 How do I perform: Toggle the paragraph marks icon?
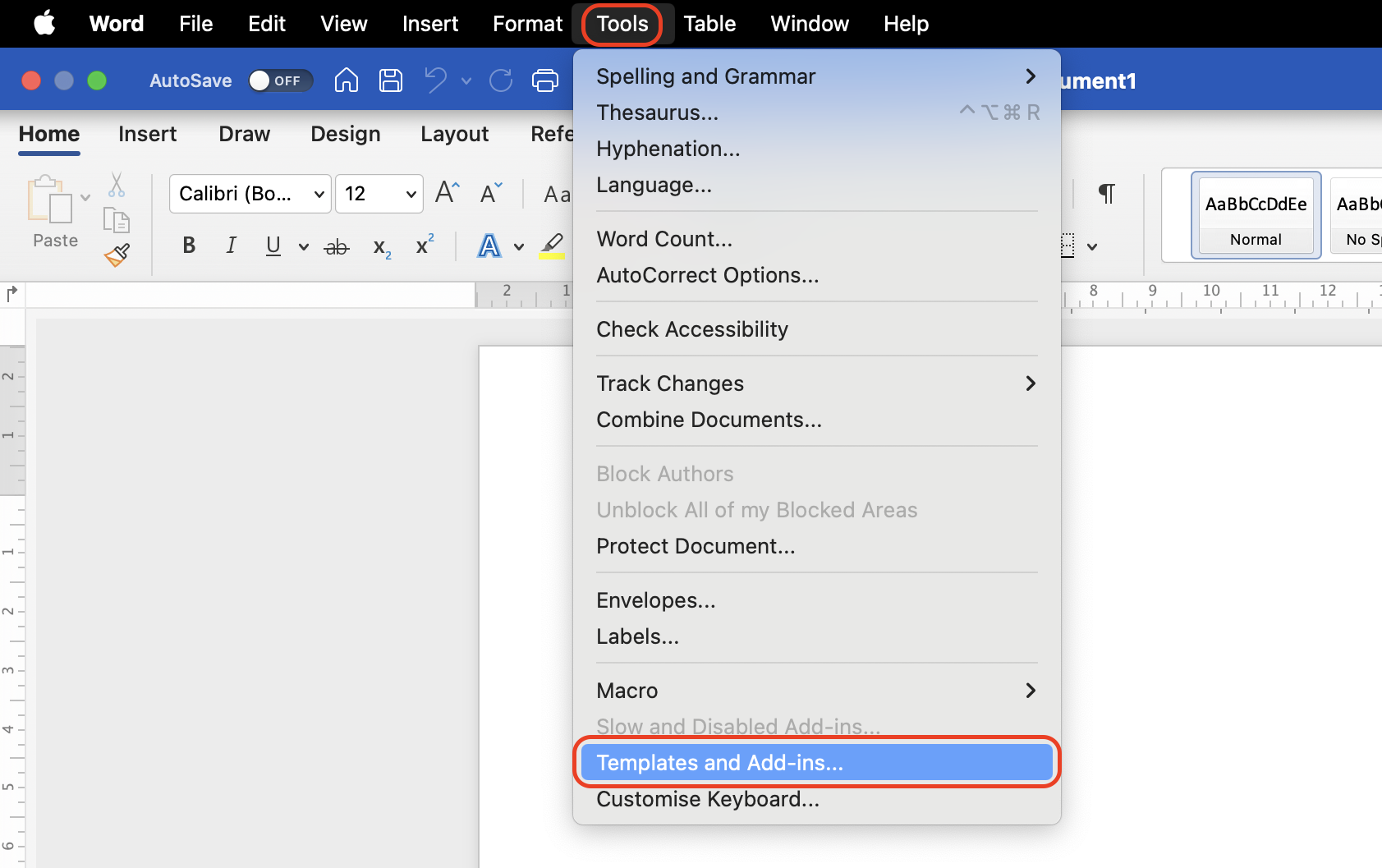pos(1107,194)
